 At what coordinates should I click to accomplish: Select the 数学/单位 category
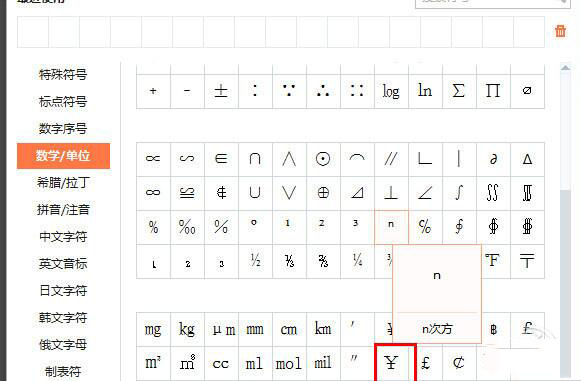tap(63, 156)
